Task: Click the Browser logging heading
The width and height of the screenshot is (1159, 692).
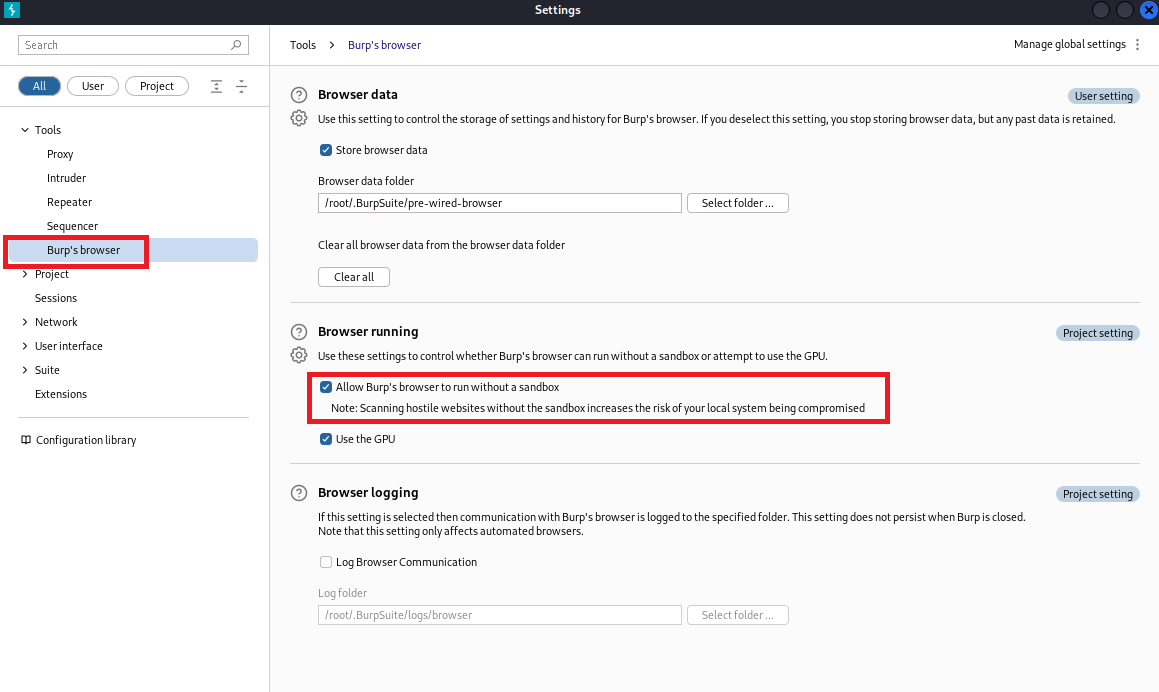Action: (368, 493)
